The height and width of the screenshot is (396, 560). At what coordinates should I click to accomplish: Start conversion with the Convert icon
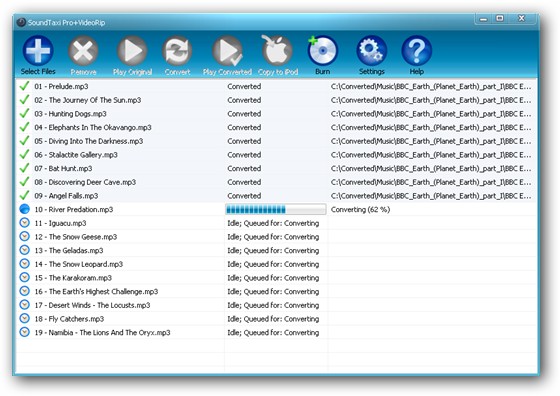(x=177, y=51)
